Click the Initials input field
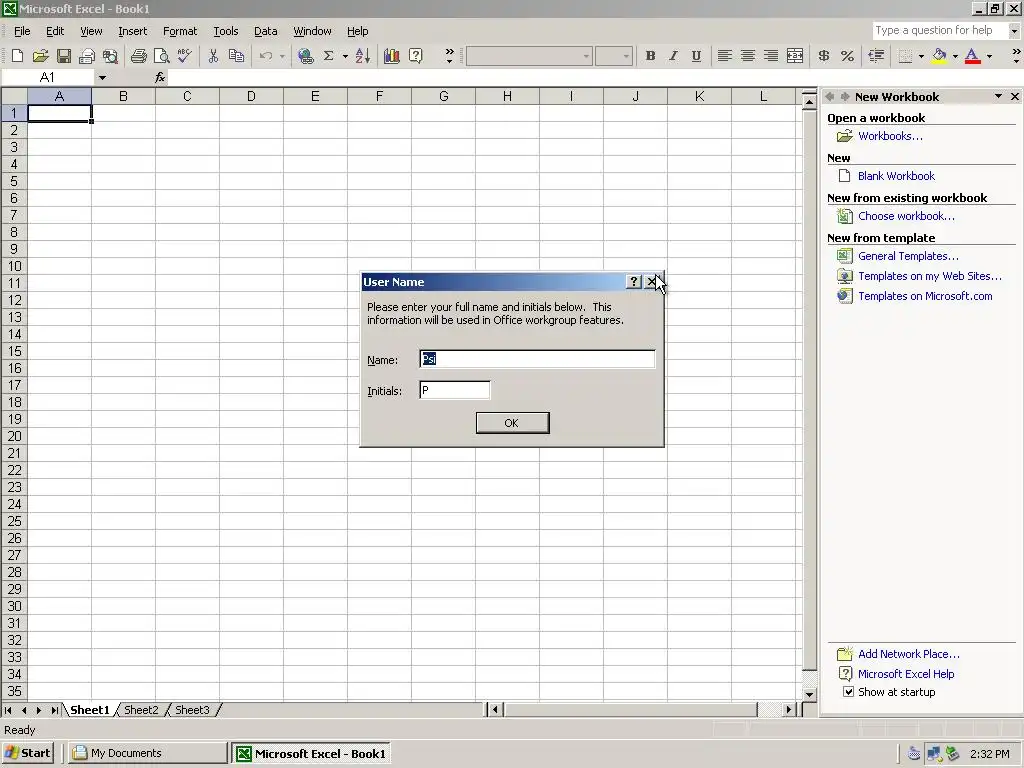This screenshot has width=1024, height=768. 455,391
